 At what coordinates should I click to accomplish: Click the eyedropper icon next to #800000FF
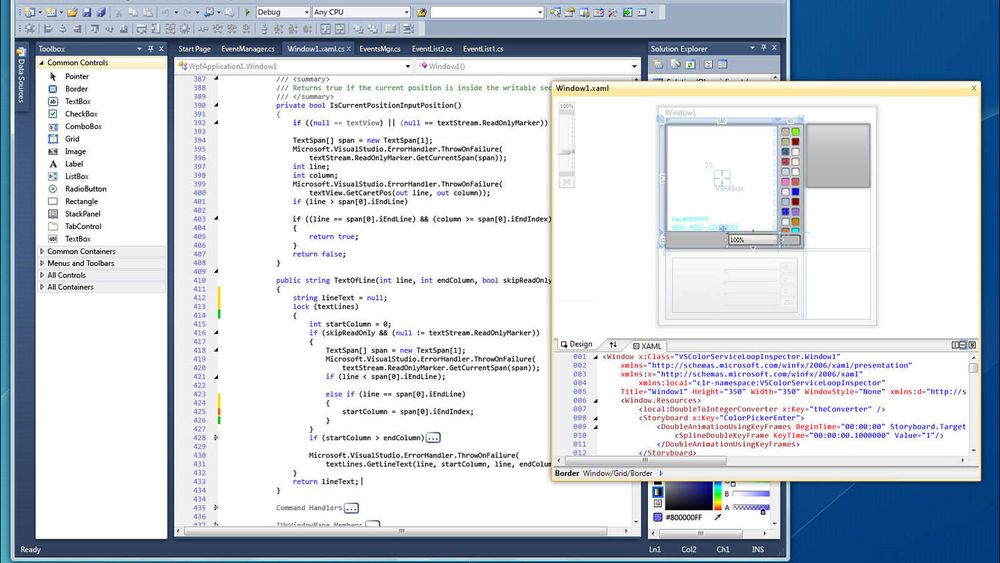(x=718, y=516)
